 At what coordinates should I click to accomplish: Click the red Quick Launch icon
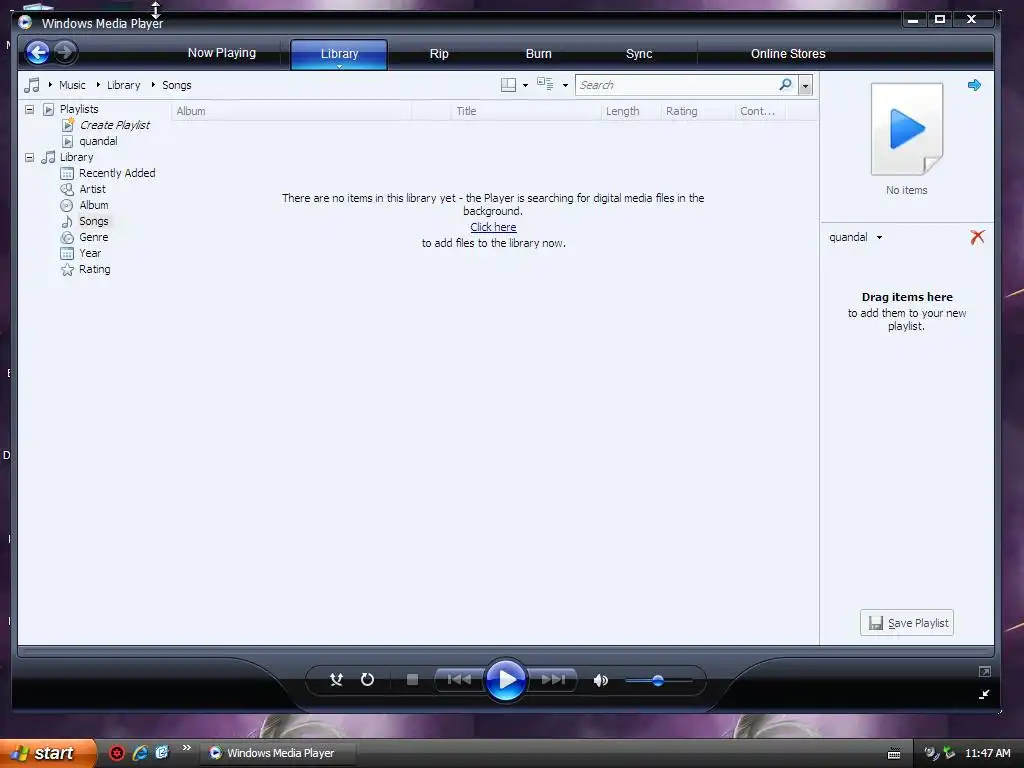pos(117,753)
